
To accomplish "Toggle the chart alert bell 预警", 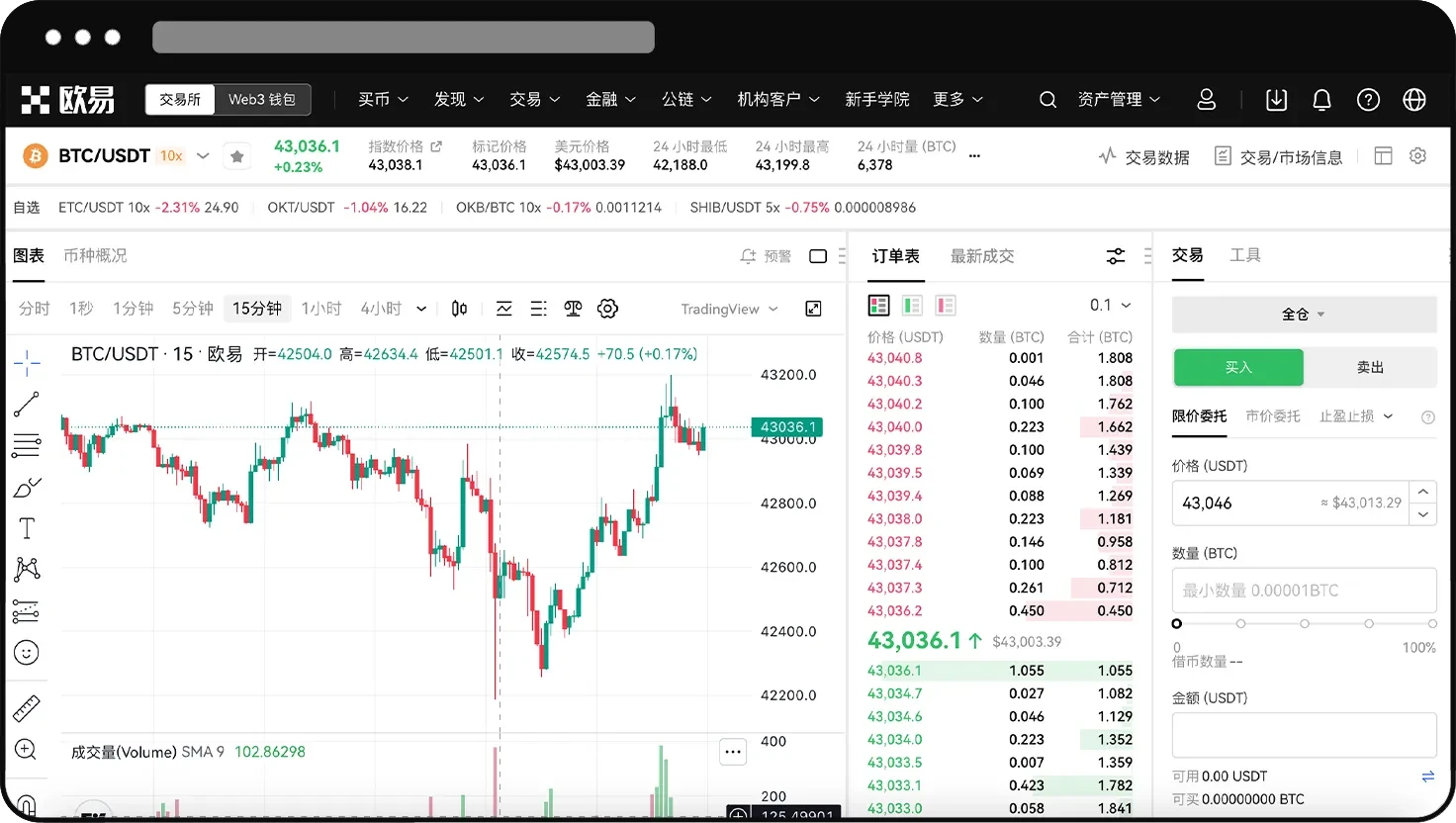I will (x=766, y=256).
